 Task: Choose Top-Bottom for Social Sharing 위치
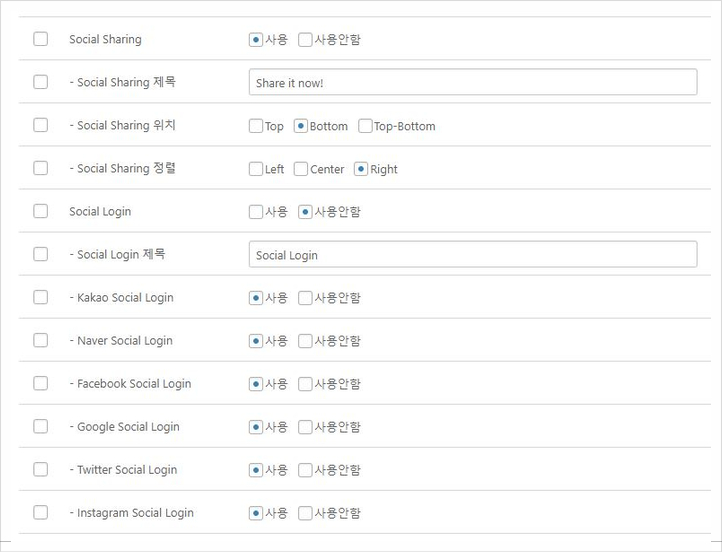365,126
